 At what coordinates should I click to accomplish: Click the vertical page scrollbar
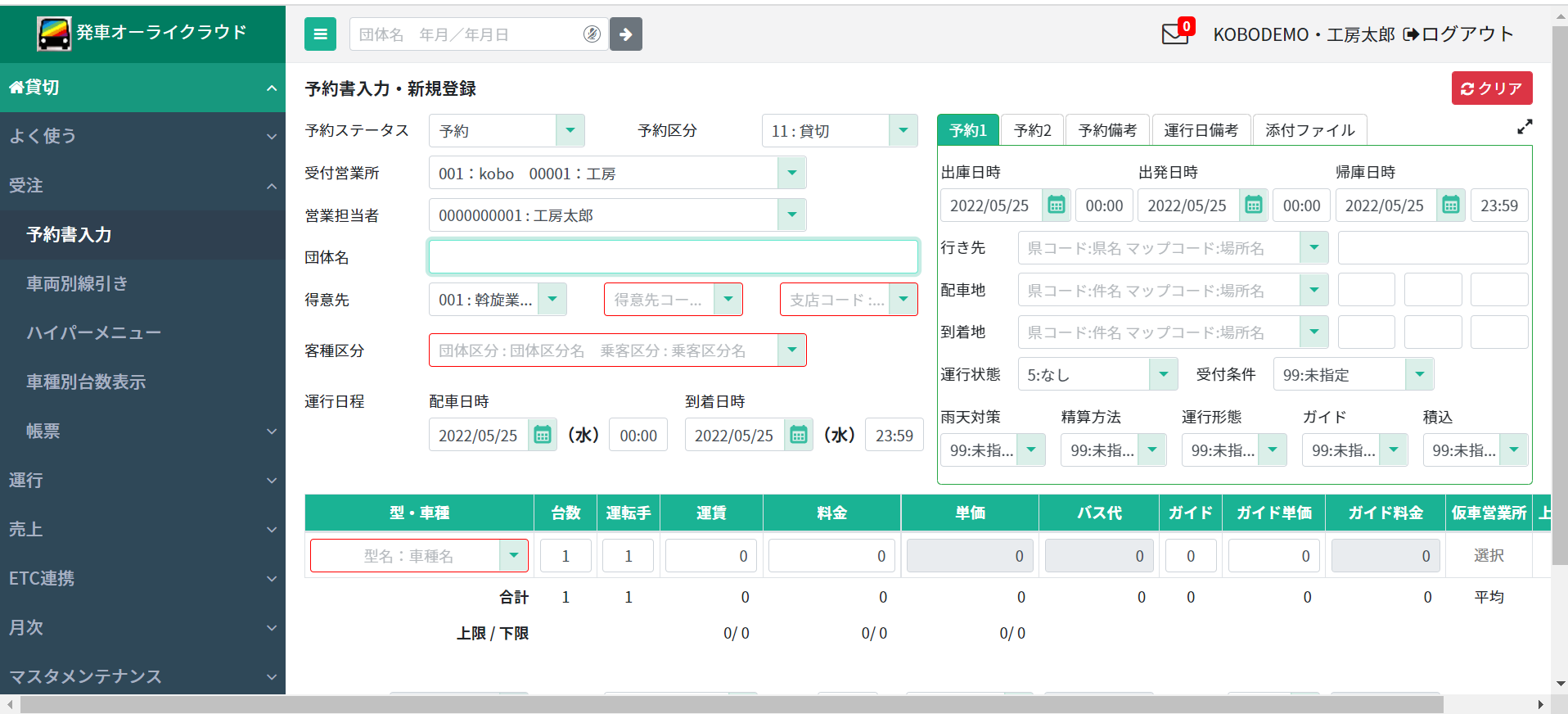pos(1560,295)
